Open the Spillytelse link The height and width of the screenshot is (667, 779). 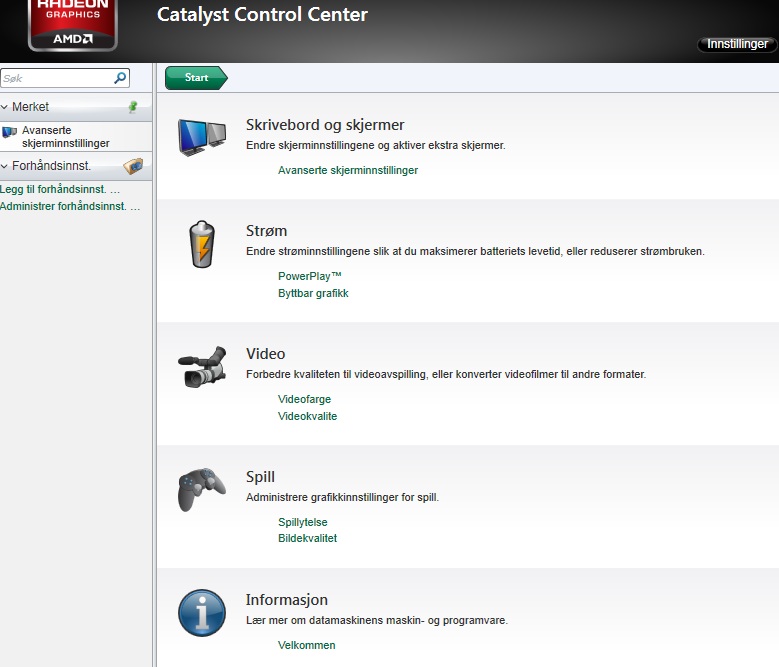pos(303,522)
